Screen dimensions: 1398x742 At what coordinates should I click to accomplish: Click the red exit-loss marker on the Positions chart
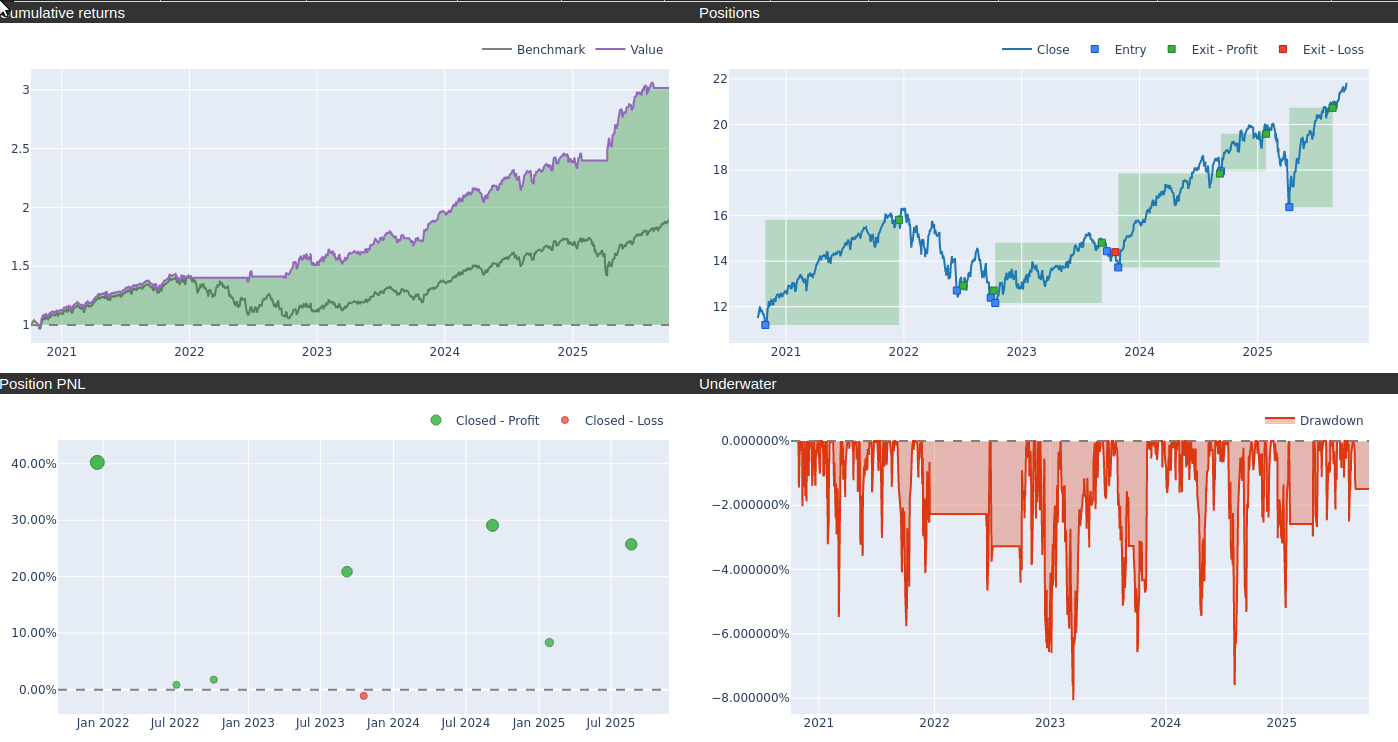(x=1115, y=252)
